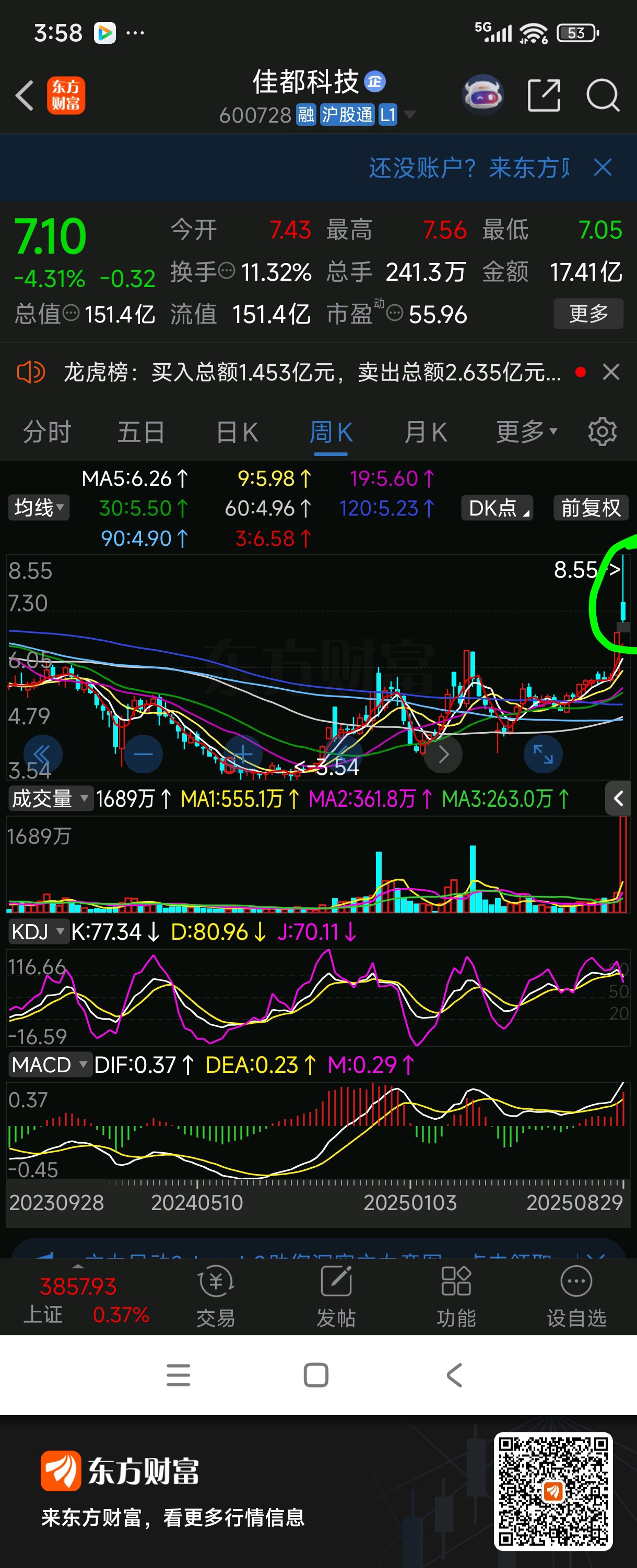Open 还没账户 account promotion link
The height and width of the screenshot is (1568, 637).
pyautogui.click(x=469, y=167)
